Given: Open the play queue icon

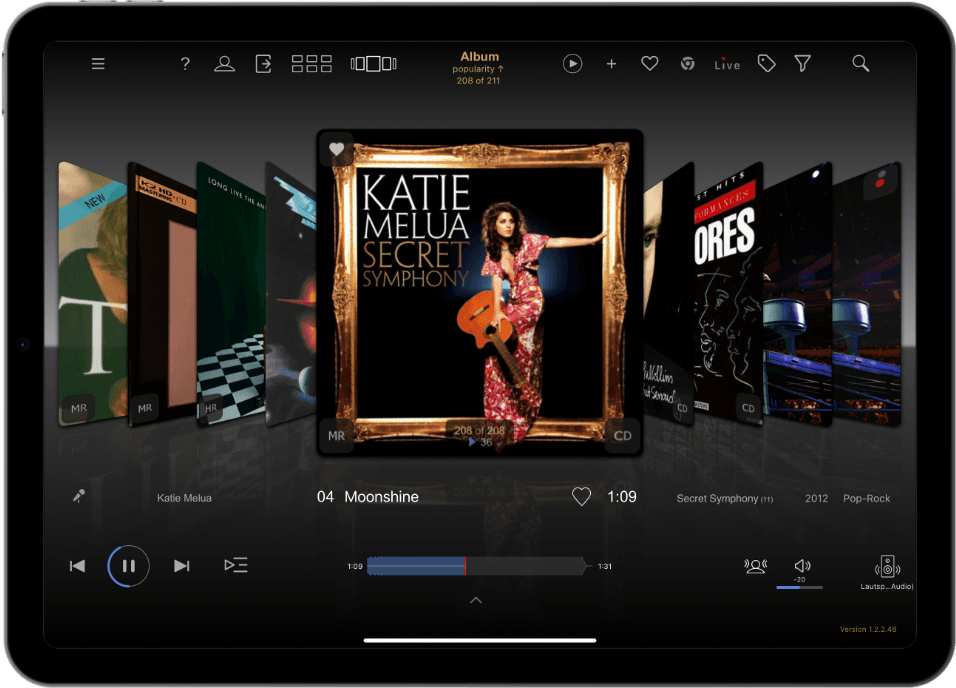Looking at the screenshot, I should (236, 565).
